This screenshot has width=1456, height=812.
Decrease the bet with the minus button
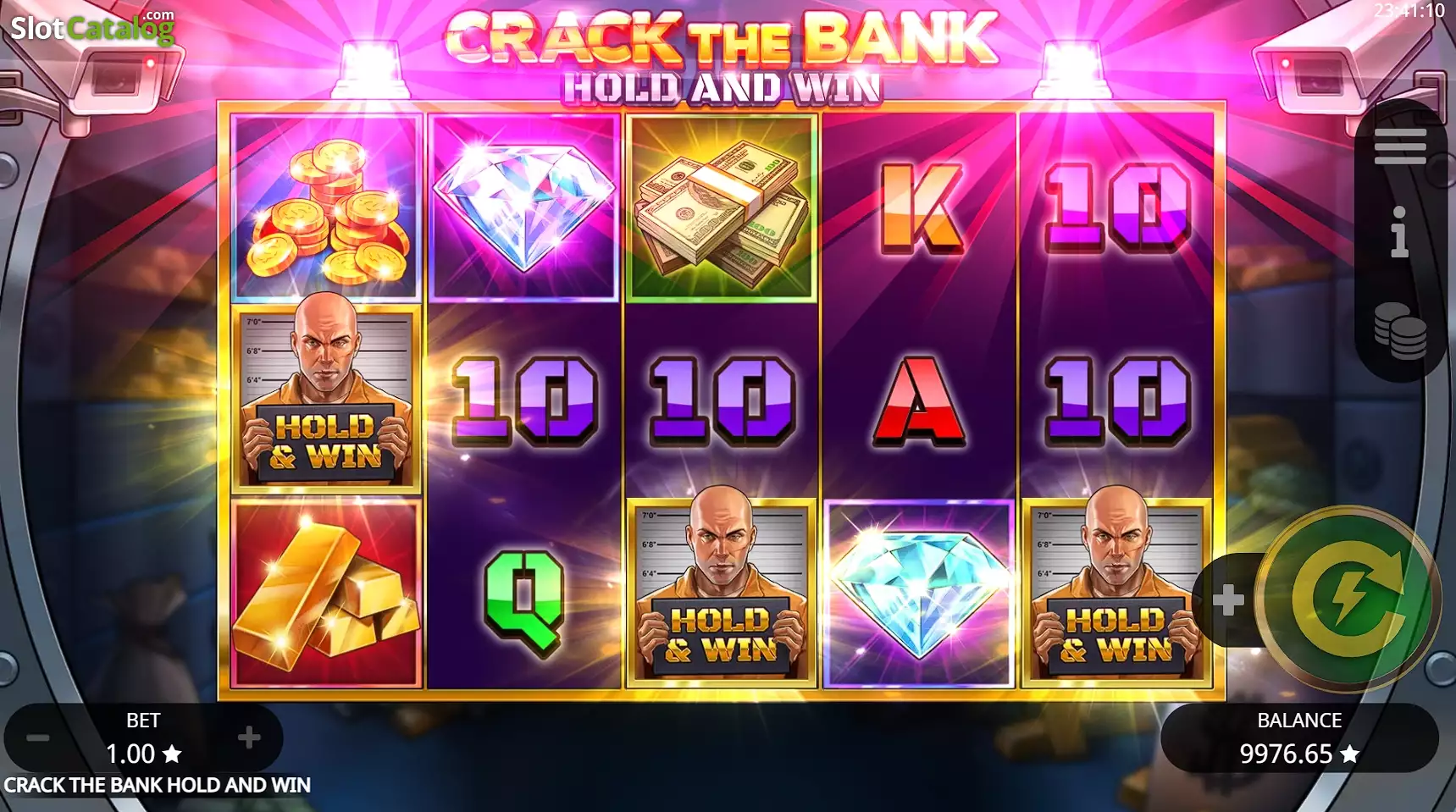[37, 738]
